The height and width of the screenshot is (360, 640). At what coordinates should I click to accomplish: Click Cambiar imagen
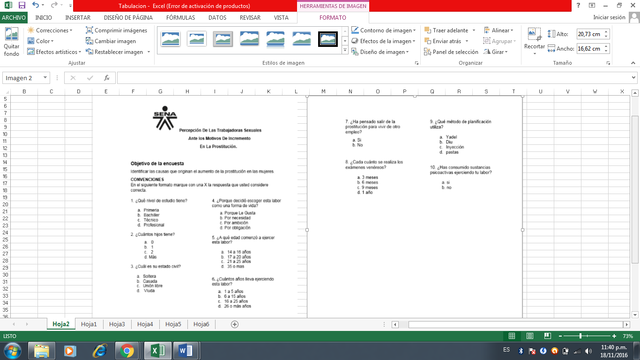[111, 41]
